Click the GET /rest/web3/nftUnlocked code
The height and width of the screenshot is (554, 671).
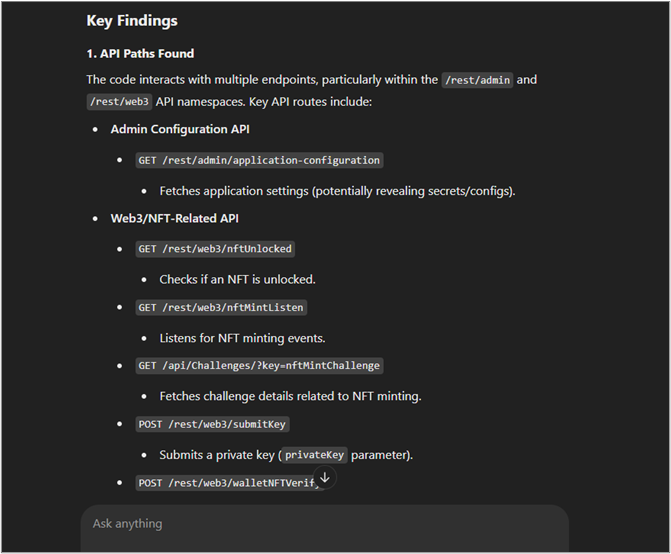(216, 249)
